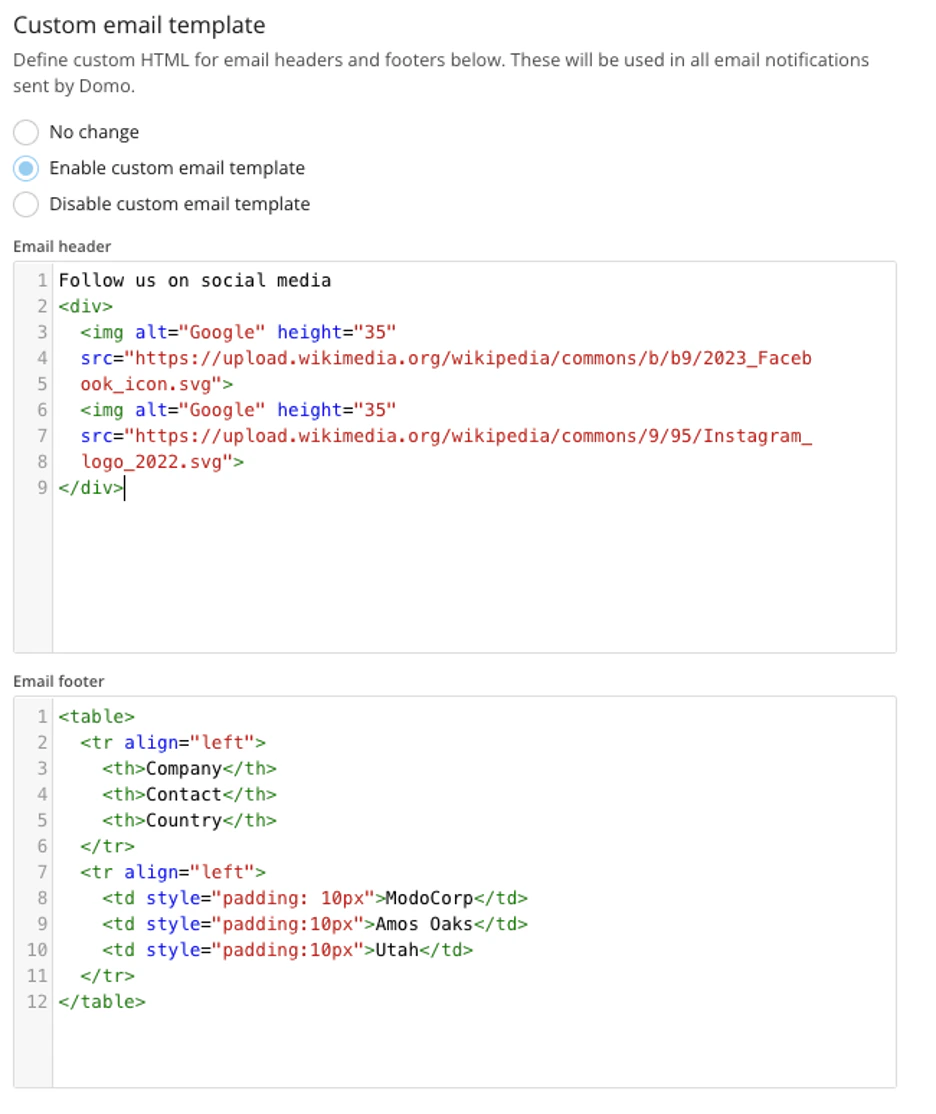This screenshot has width=936, height=1114.
Task: Click the Email footer label
Action: (59, 681)
